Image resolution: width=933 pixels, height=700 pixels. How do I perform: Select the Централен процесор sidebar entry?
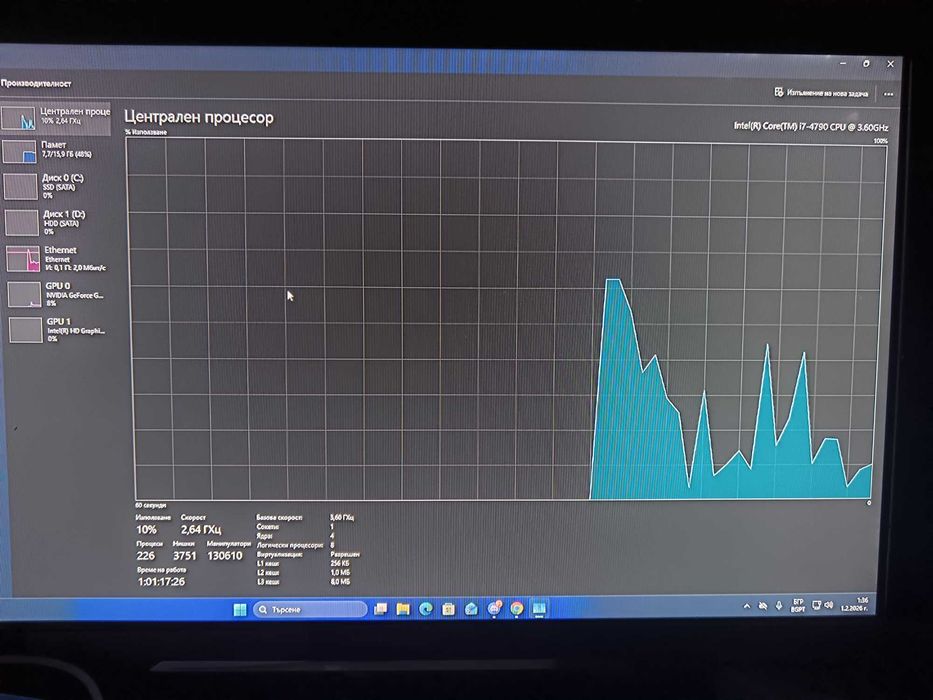click(56, 118)
